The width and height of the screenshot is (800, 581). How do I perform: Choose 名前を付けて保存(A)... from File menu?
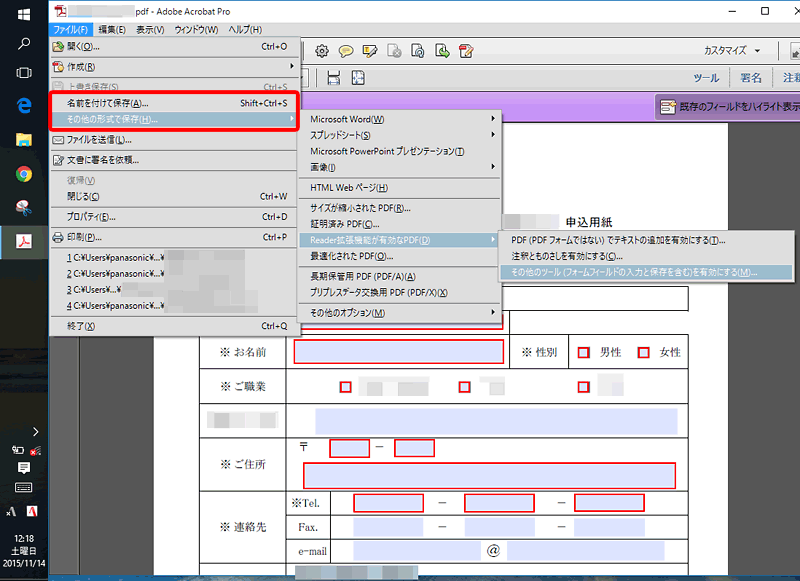click(x=173, y=103)
